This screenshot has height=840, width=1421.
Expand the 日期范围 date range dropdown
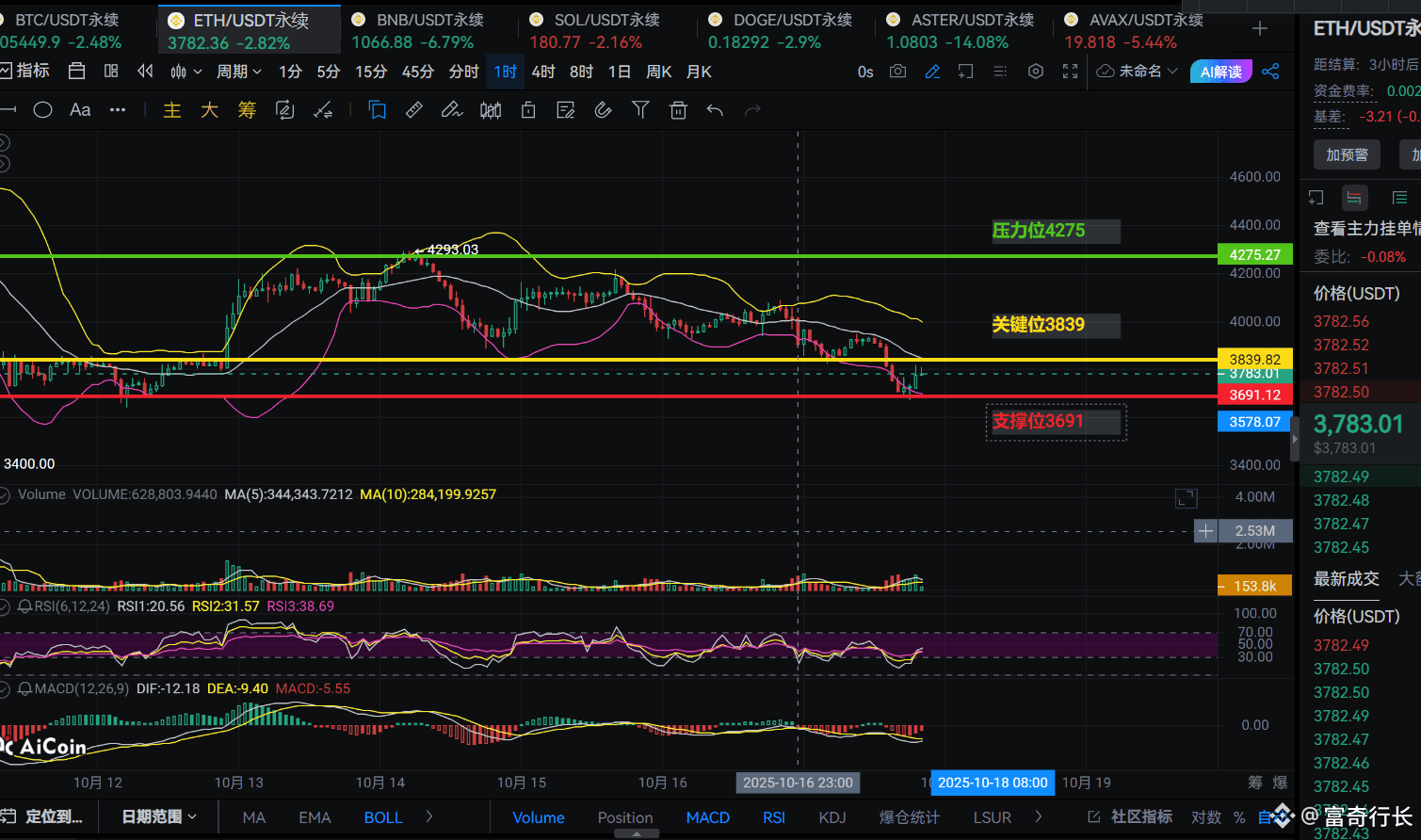159,816
